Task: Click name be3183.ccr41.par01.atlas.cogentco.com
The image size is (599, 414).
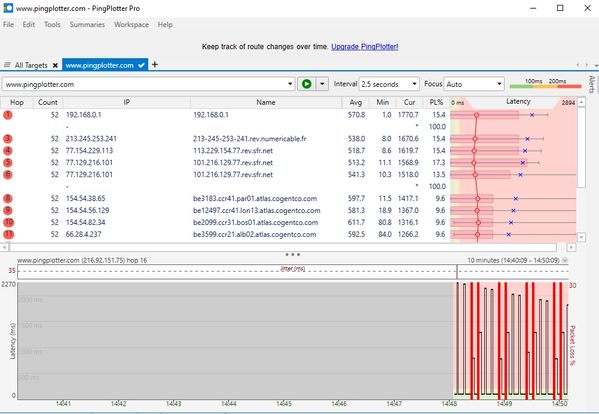Action: point(255,199)
